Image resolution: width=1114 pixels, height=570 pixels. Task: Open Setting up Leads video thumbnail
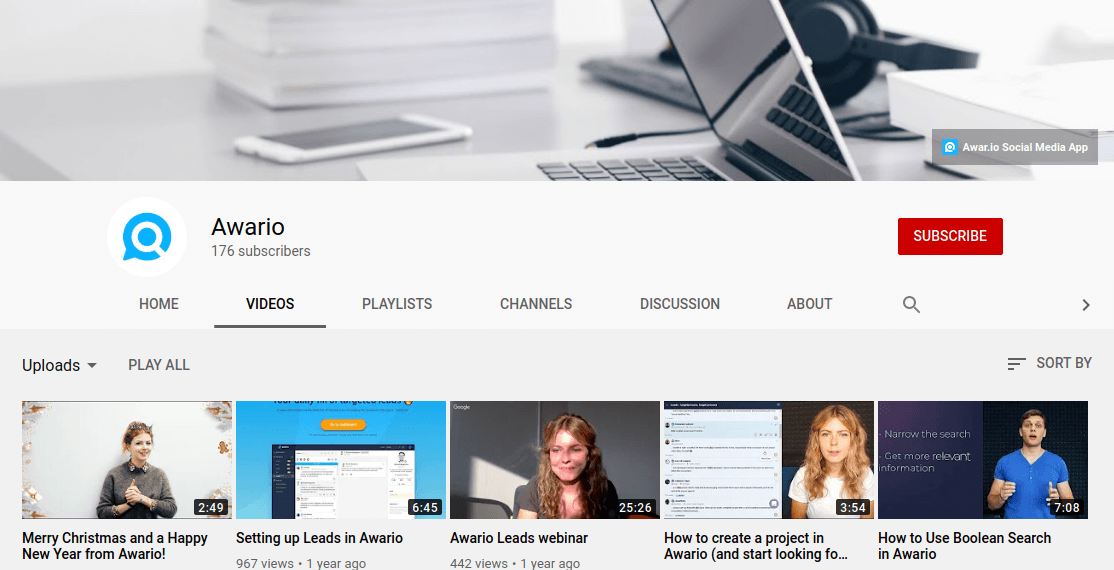pos(341,460)
